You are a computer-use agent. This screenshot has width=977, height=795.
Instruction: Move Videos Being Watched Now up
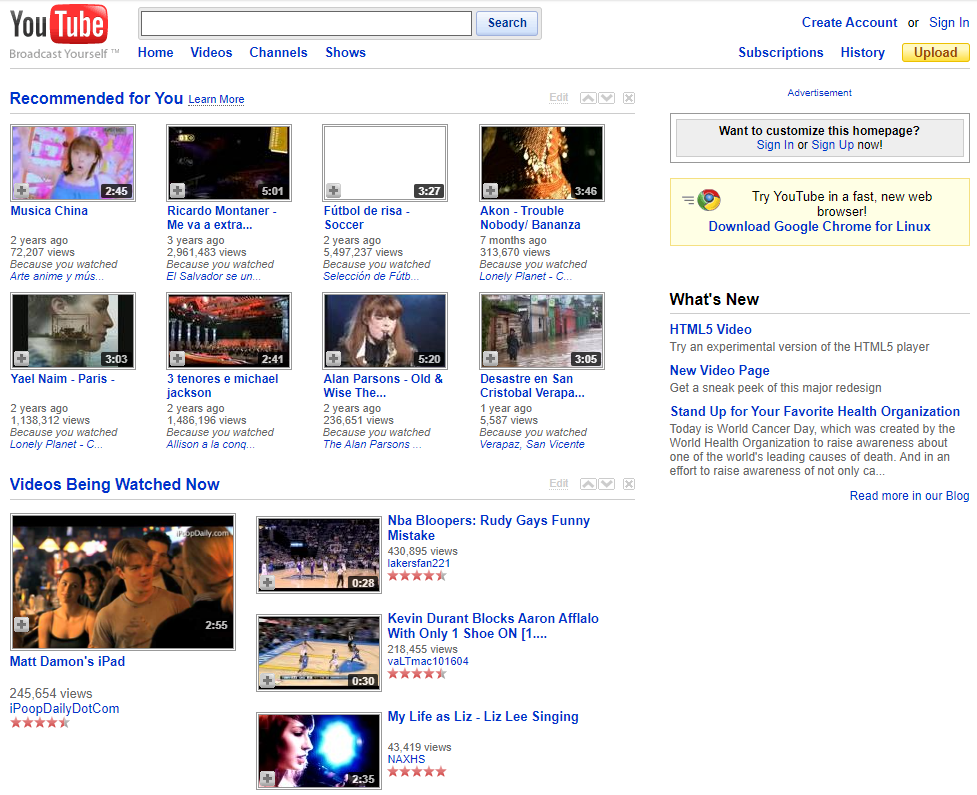point(588,484)
